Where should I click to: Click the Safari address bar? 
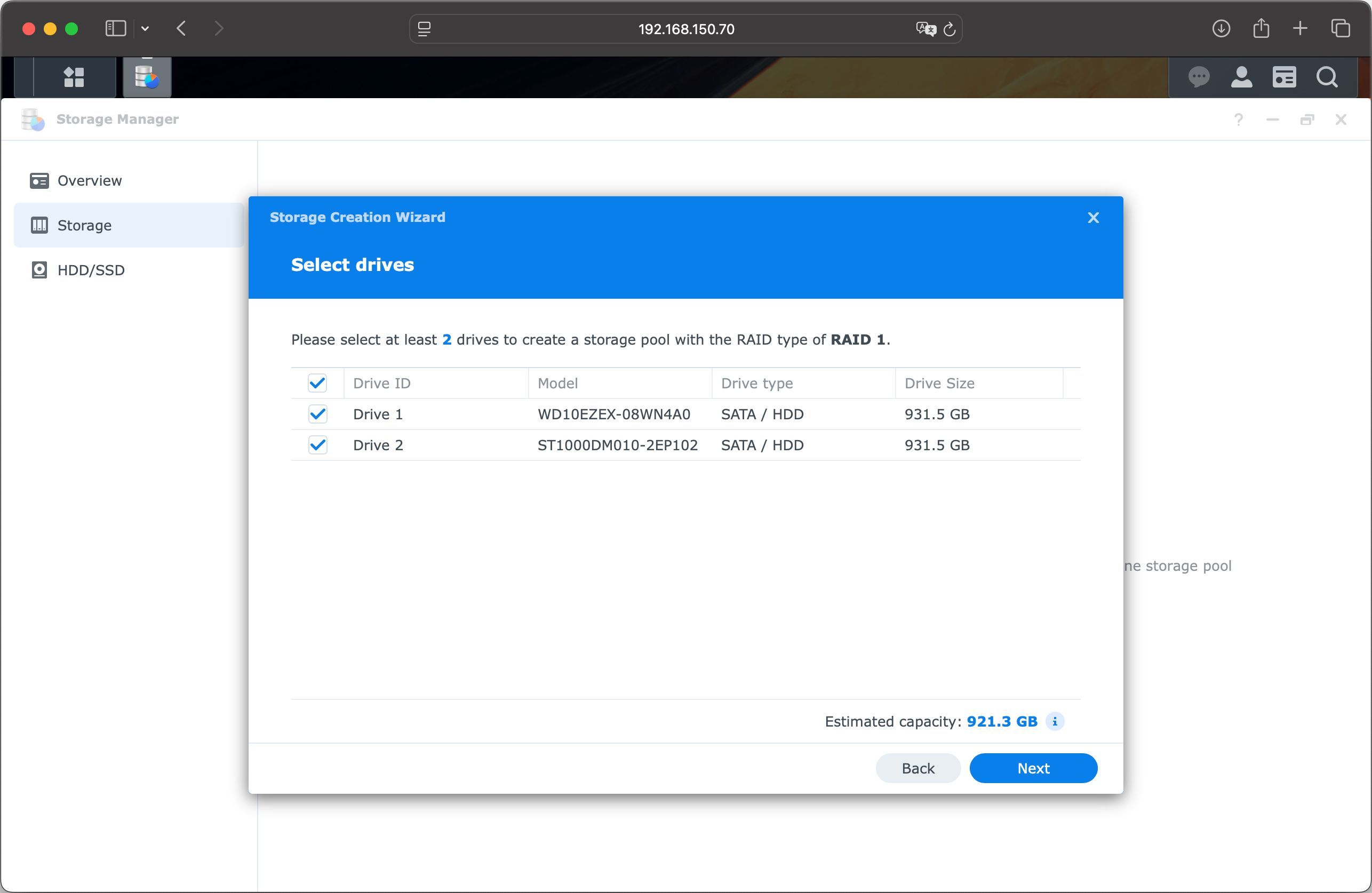[685, 29]
